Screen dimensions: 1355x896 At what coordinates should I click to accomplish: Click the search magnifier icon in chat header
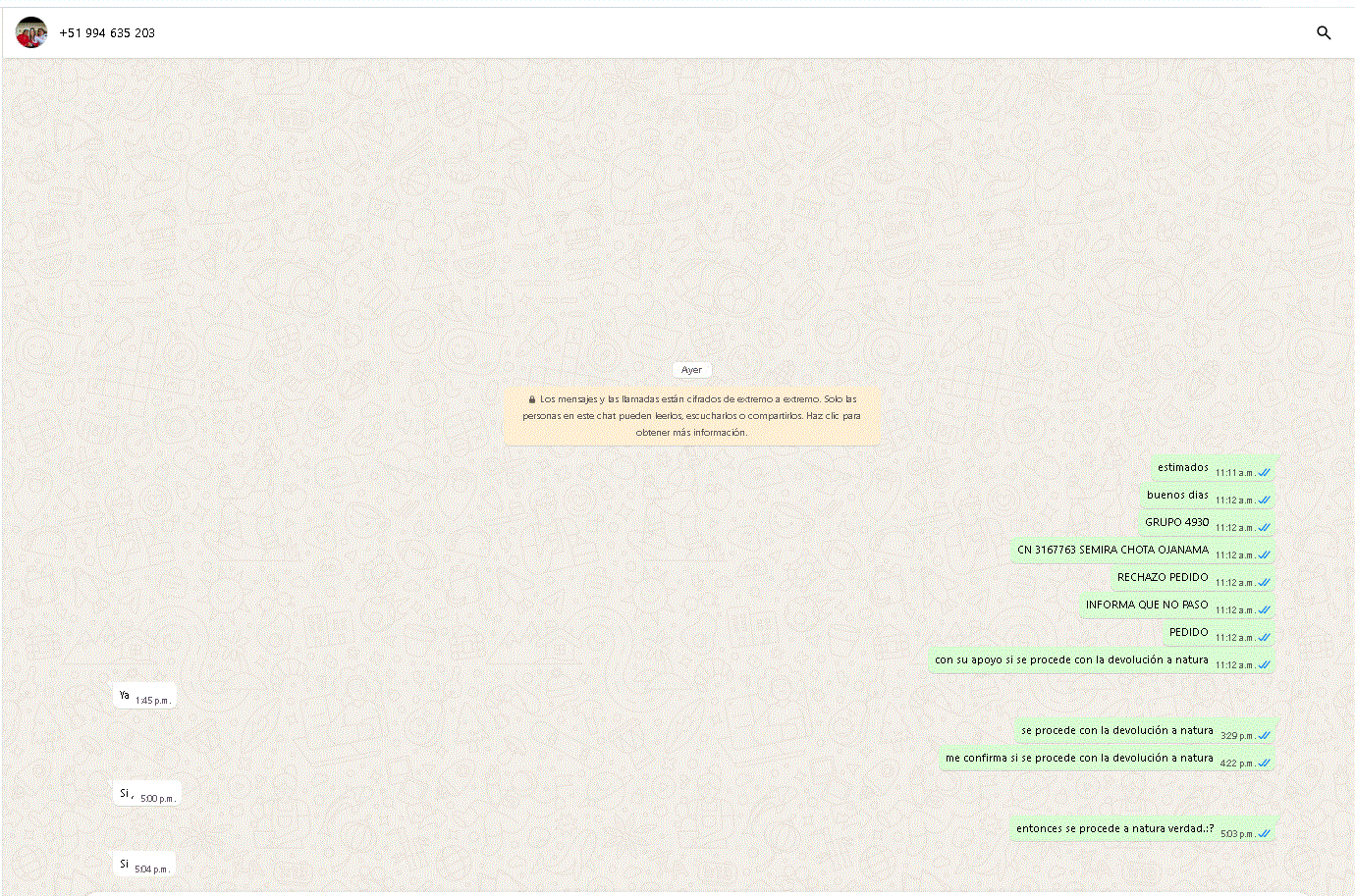[1324, 33]
